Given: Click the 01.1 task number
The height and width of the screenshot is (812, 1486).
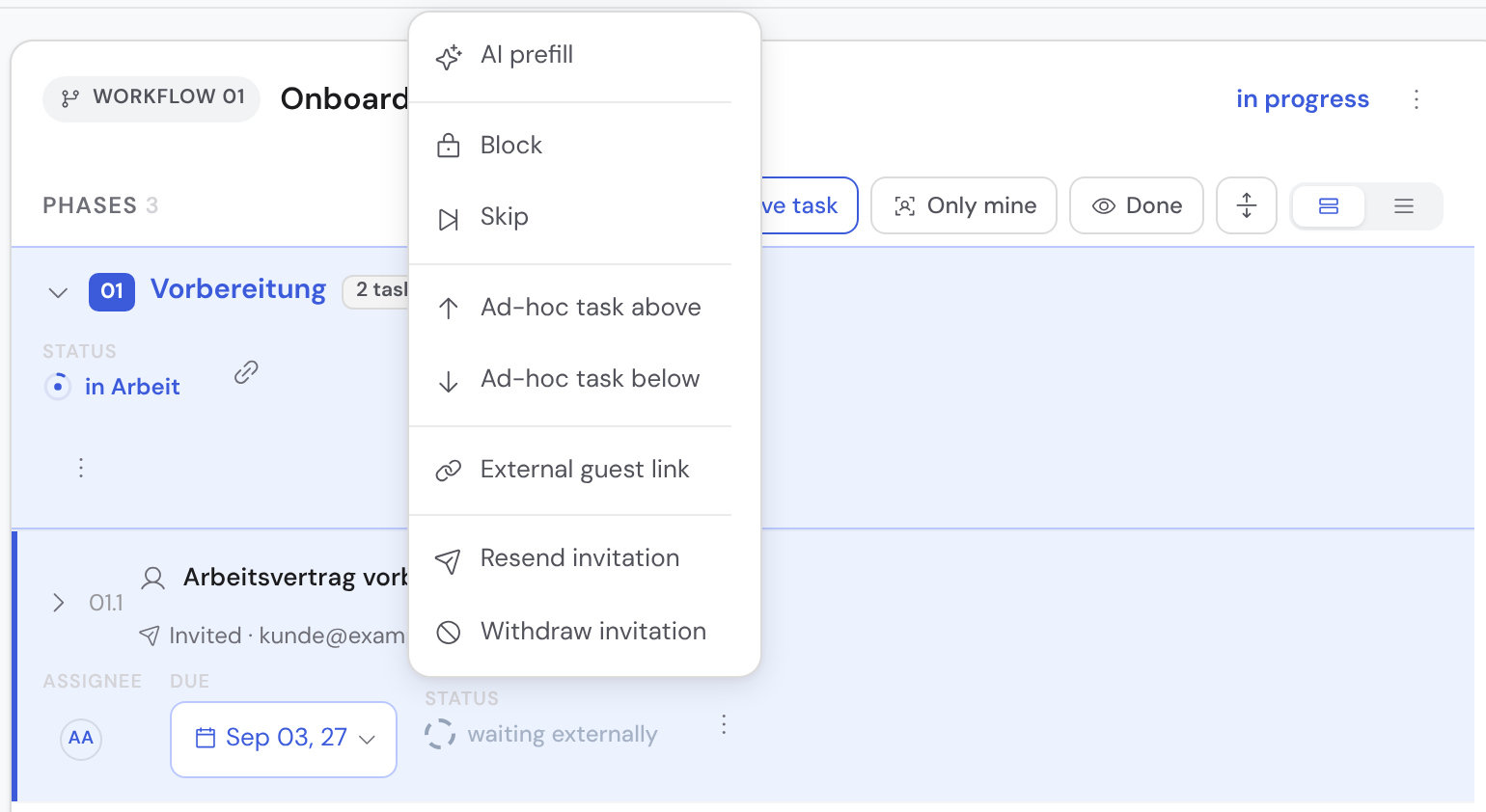Looking at the screenshot, I should pos(106,603).
